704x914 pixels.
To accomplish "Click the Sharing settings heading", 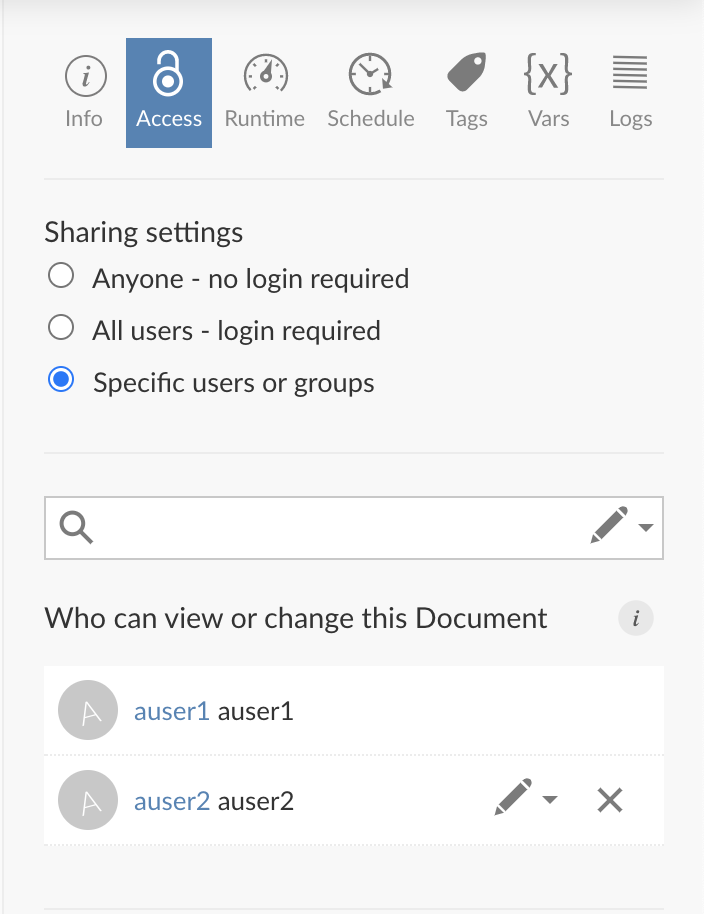I will pyautogui.click(x=144, y=233).
